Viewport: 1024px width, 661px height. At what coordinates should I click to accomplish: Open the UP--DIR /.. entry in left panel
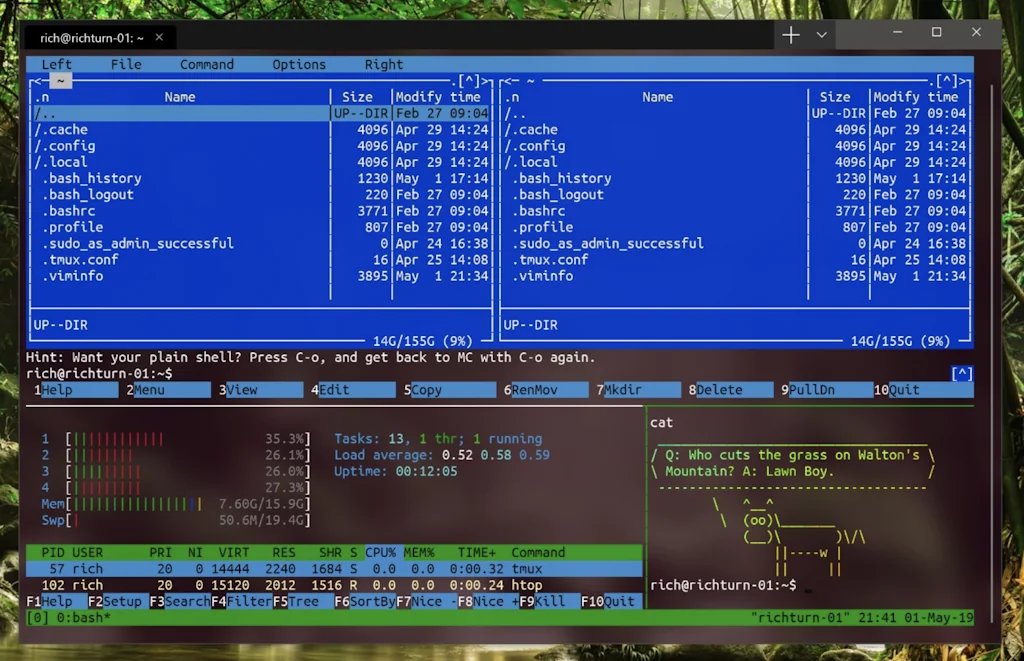pyautogui.click(x=80, y=113)
